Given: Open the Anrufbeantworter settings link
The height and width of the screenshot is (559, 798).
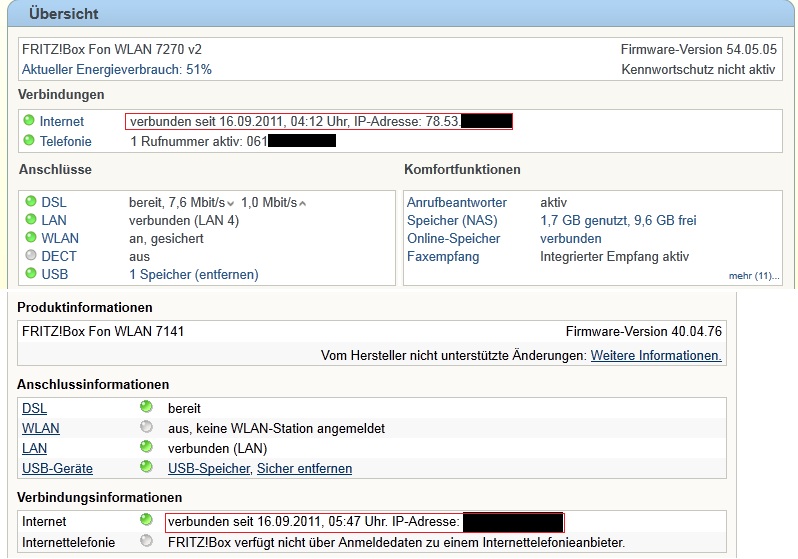Looking at the screenshot, I should click(x=456, y=202).
